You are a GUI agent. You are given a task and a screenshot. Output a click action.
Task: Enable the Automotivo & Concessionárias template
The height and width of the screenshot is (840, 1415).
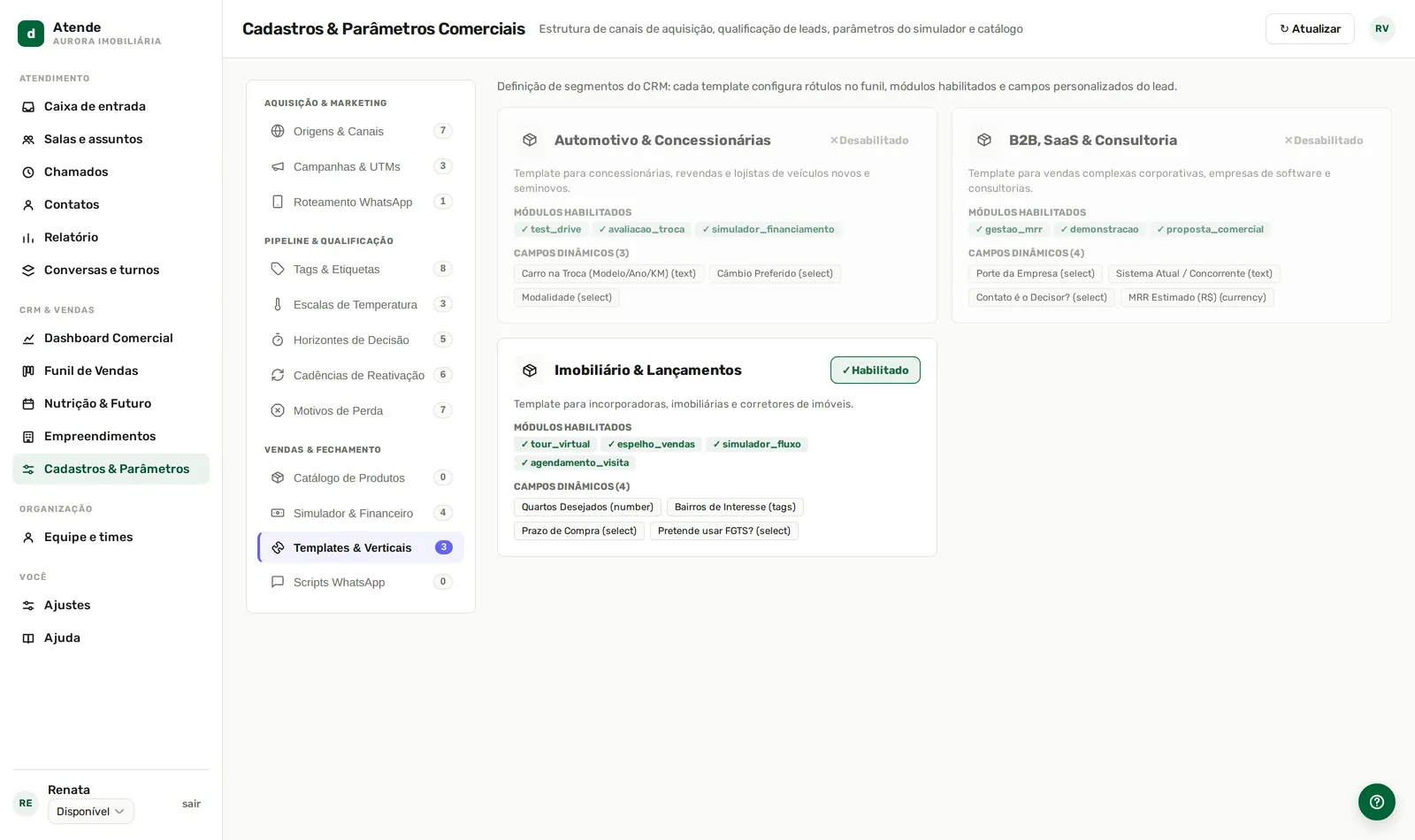[869, 141]
